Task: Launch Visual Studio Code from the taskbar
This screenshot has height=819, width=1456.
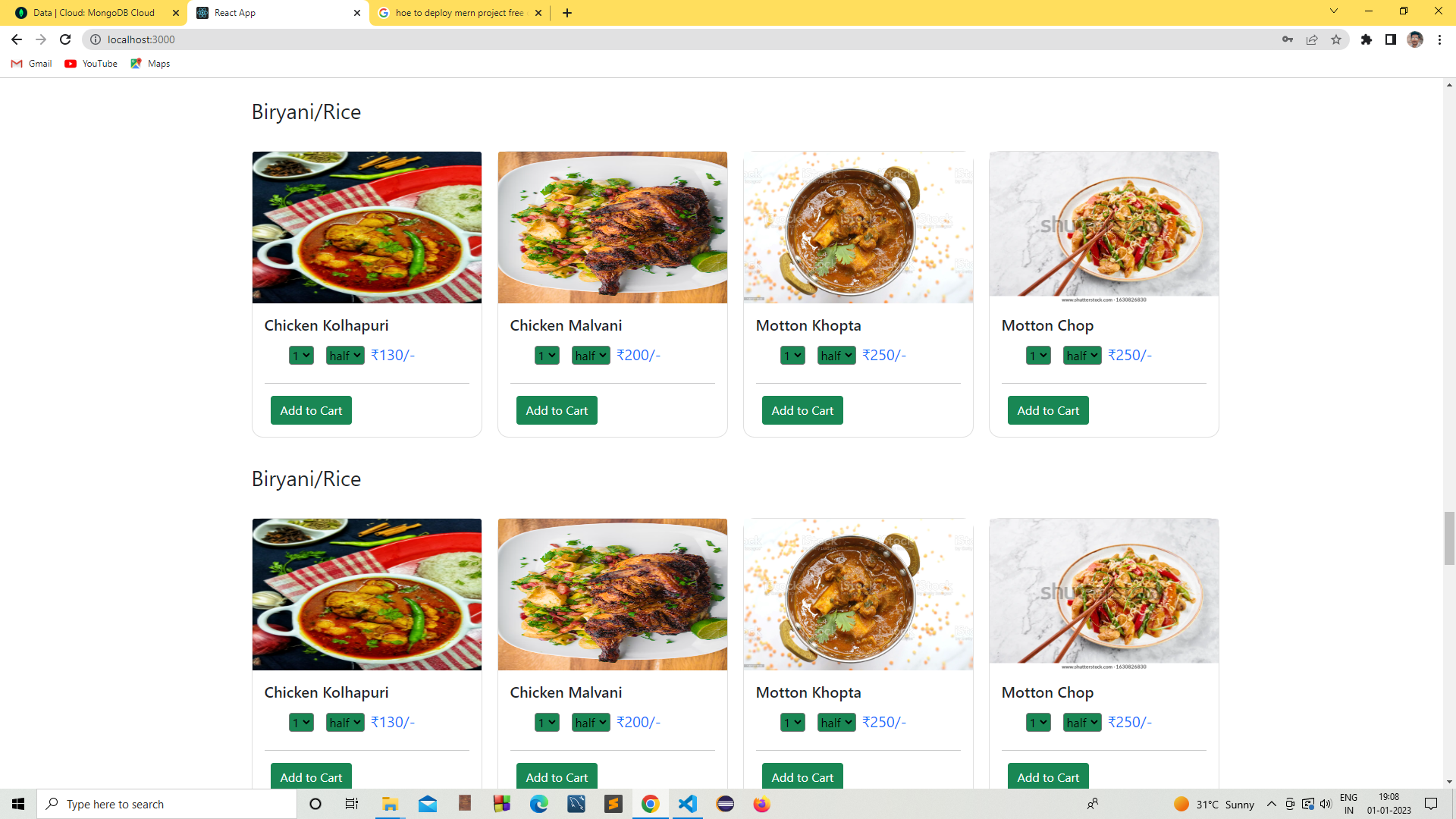Action: click(x=687, y=804)
